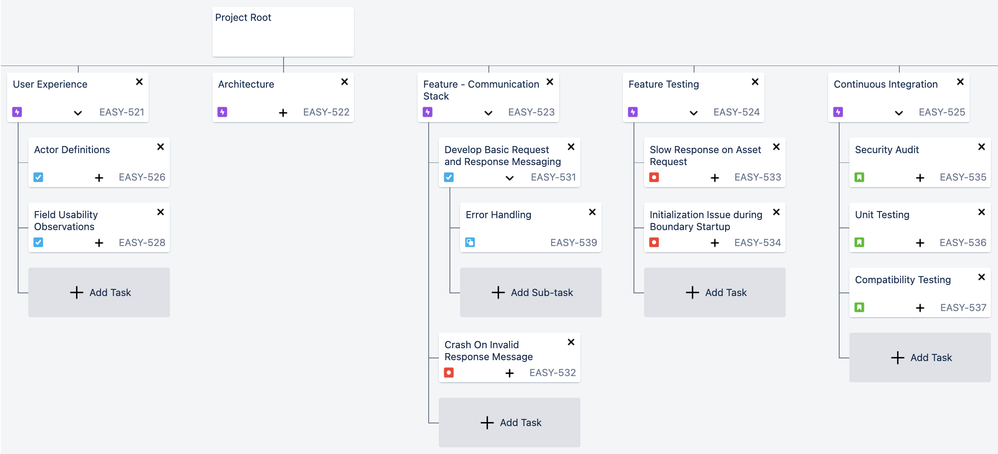
Task: Click the Add Sub-task button
Action: coord(530,293)
